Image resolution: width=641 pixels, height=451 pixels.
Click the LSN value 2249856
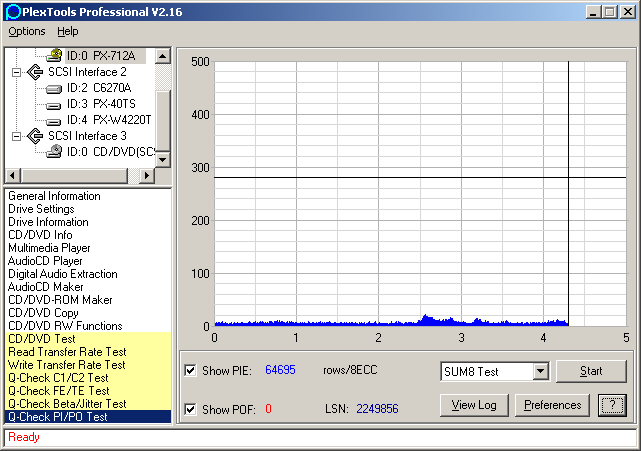tap(377, 409)
